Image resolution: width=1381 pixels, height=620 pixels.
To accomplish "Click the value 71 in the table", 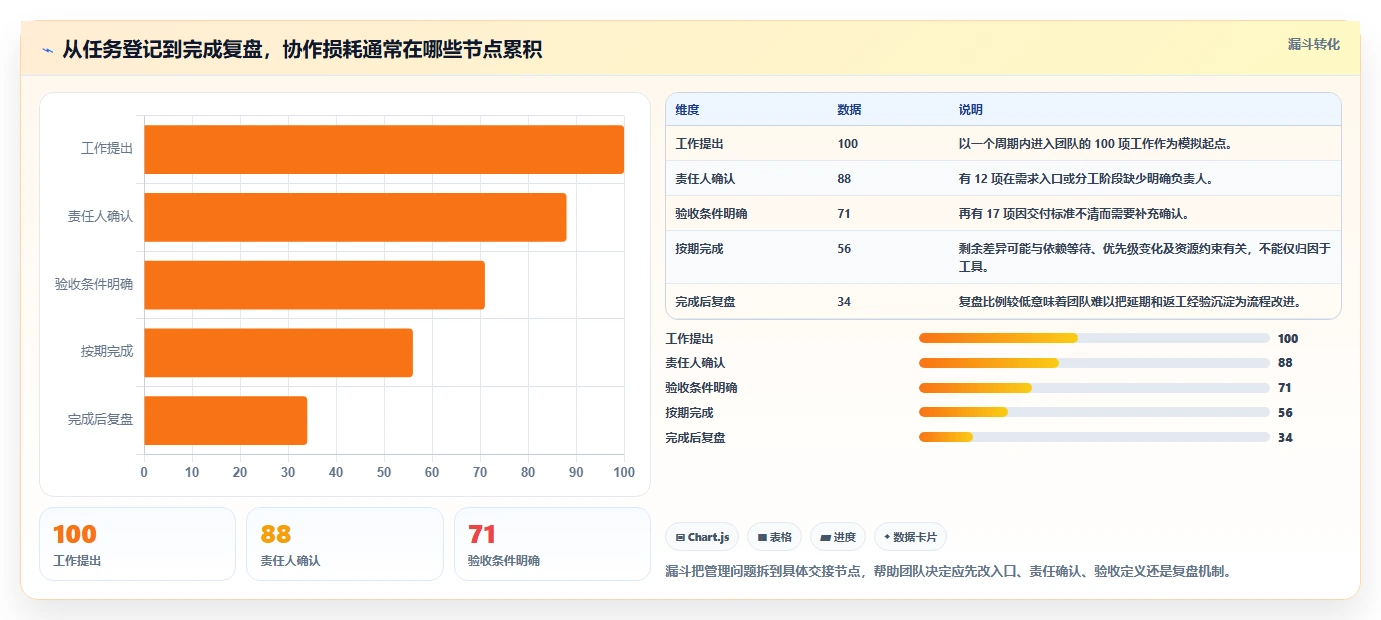I will [x=844, y=213].
